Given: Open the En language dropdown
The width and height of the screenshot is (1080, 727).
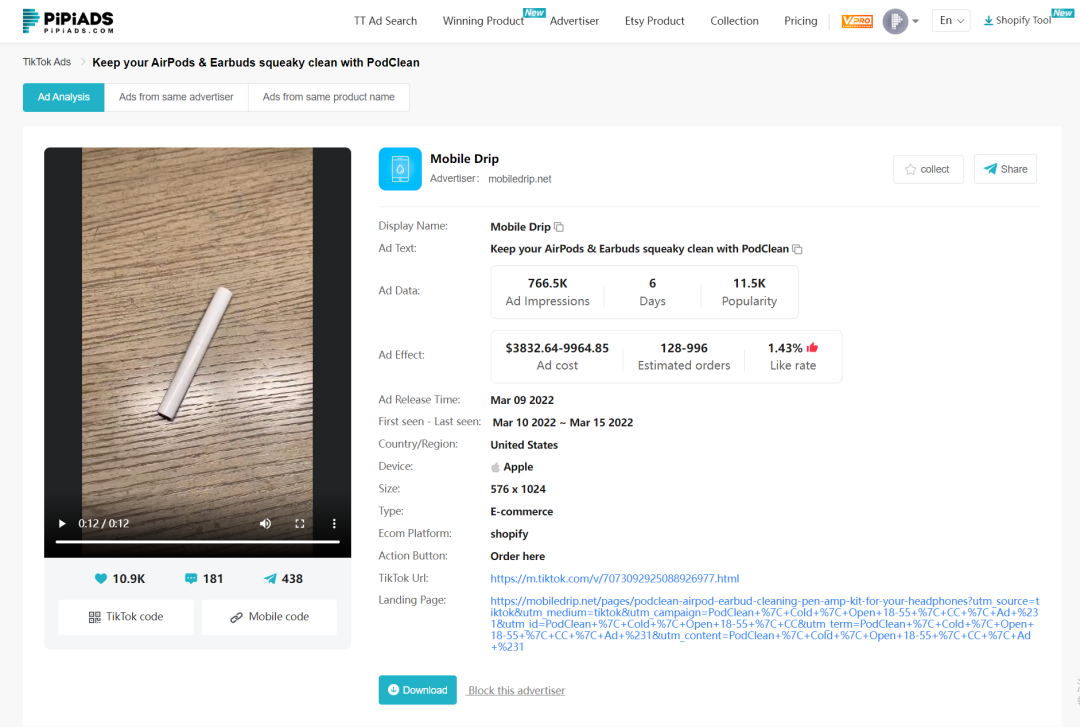Looking at the screenshot, I should (951, 21).
